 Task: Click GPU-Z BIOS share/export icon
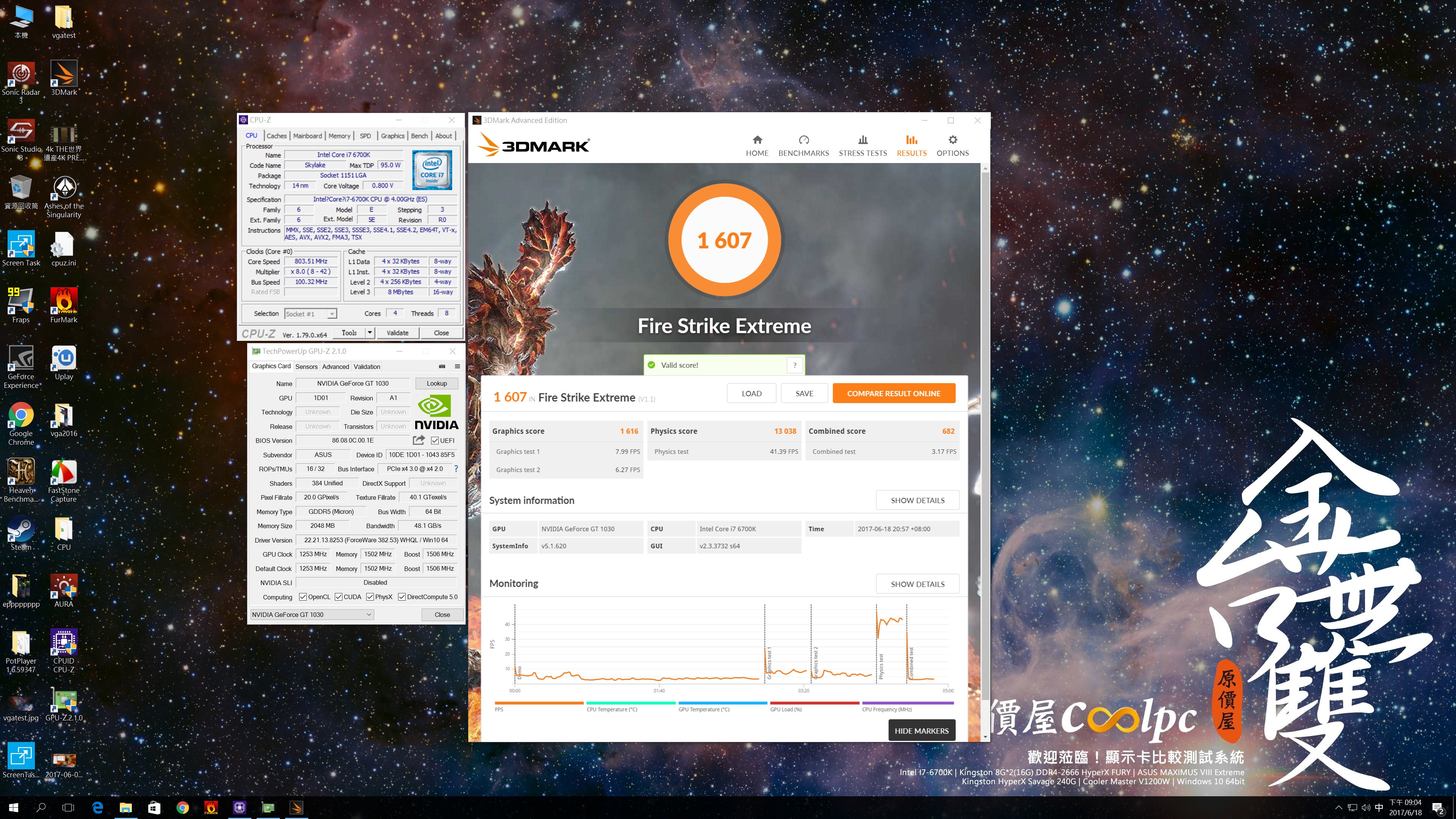tap(419, 440)
